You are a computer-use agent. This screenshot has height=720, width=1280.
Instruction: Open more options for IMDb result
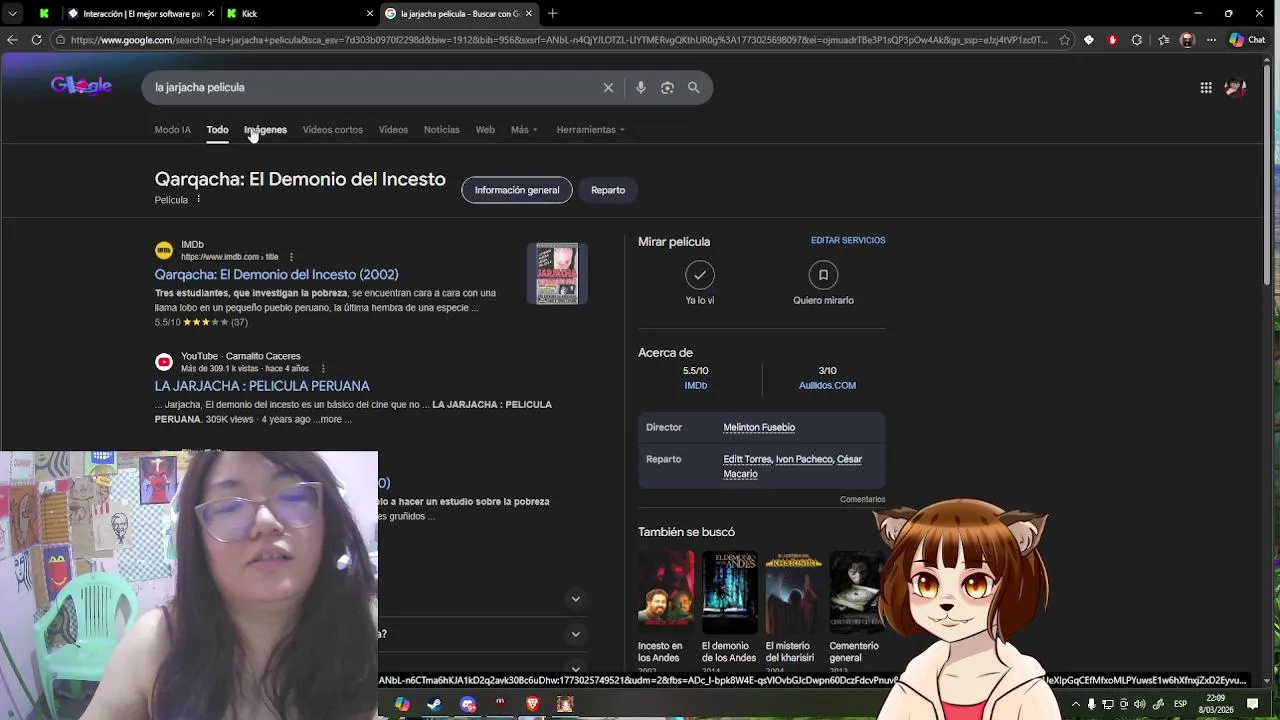pos(291,257)
